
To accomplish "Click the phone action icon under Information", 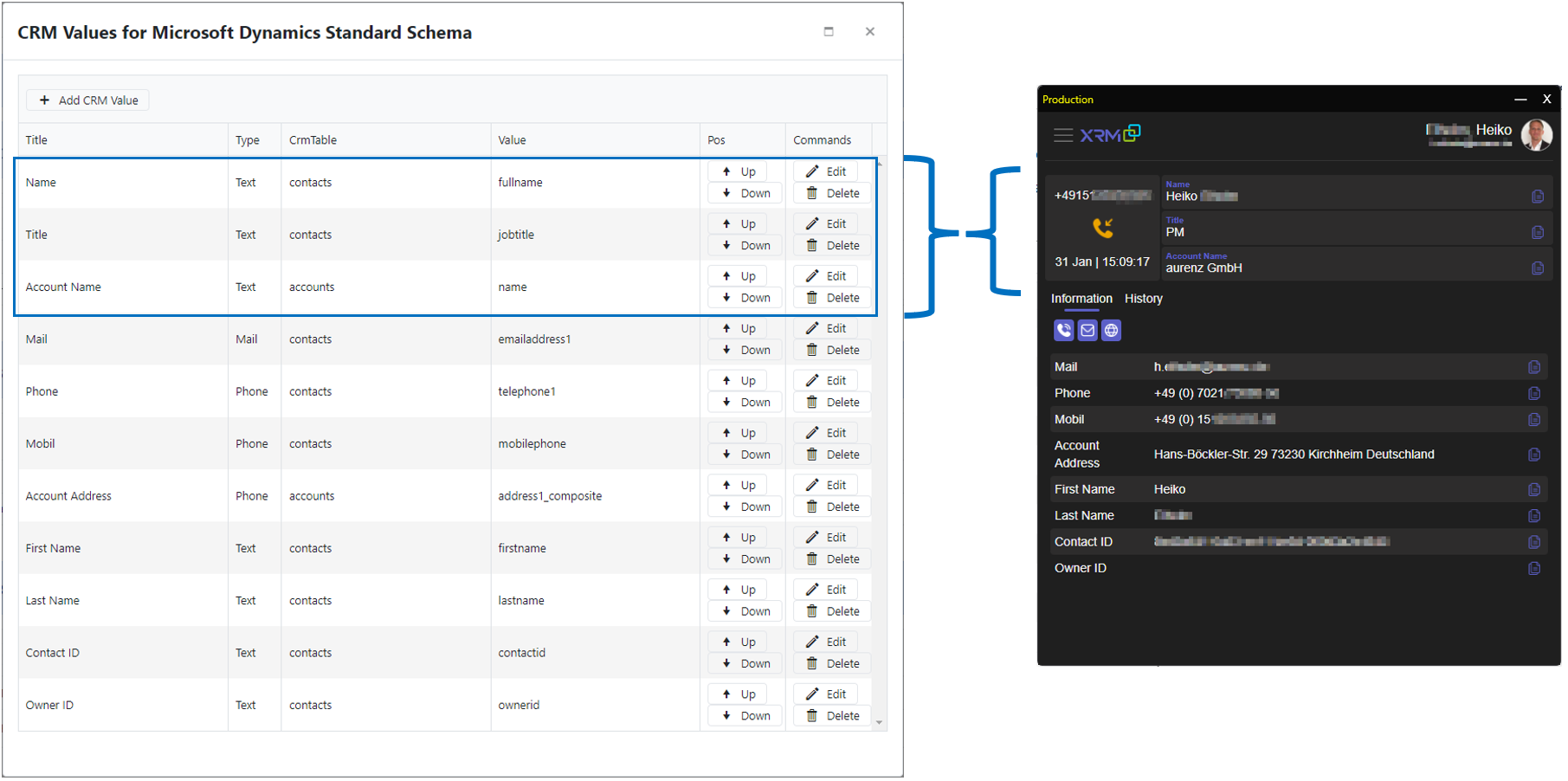I will point(1064,330).
